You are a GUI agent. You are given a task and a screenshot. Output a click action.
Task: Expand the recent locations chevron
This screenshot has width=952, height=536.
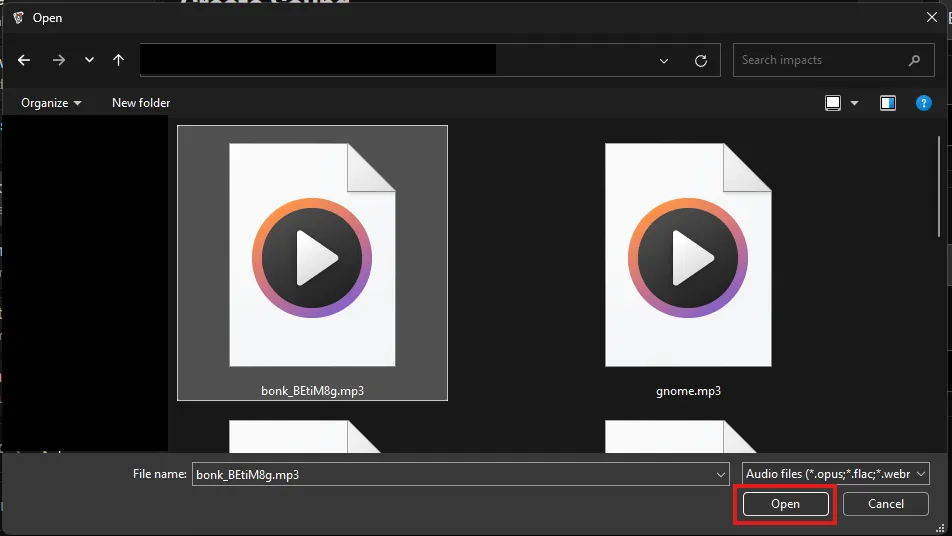tap(89, 60)
